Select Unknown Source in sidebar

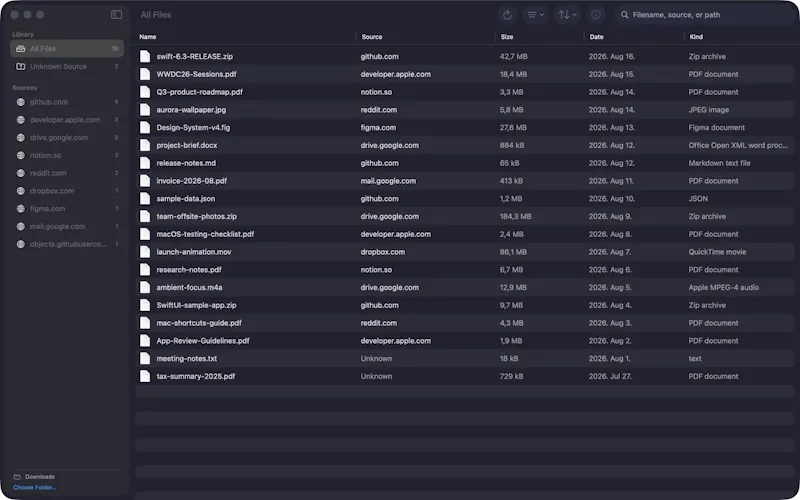pos(67,66)
